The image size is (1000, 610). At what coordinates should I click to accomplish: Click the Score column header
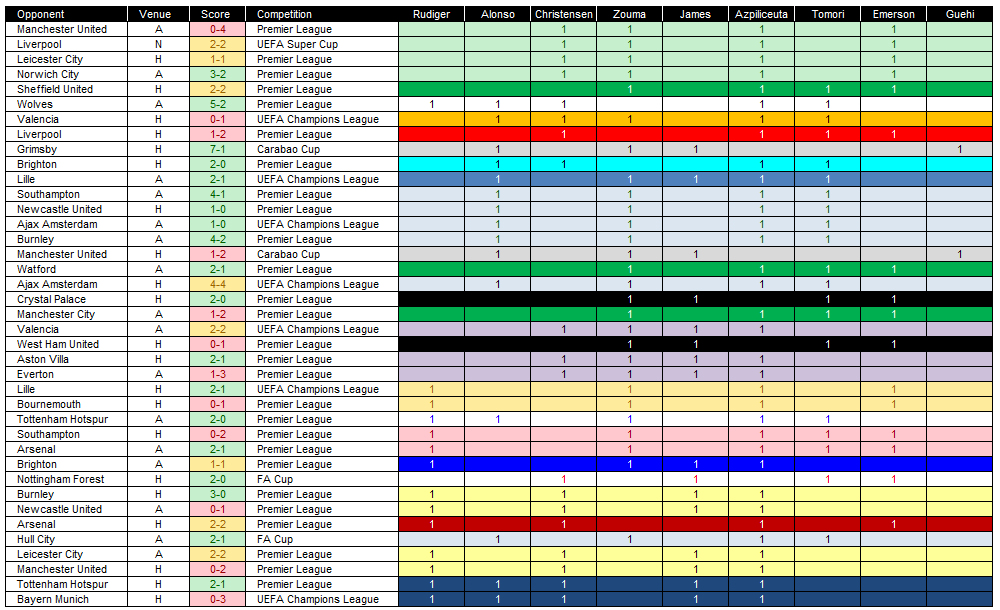click(217, 14)
